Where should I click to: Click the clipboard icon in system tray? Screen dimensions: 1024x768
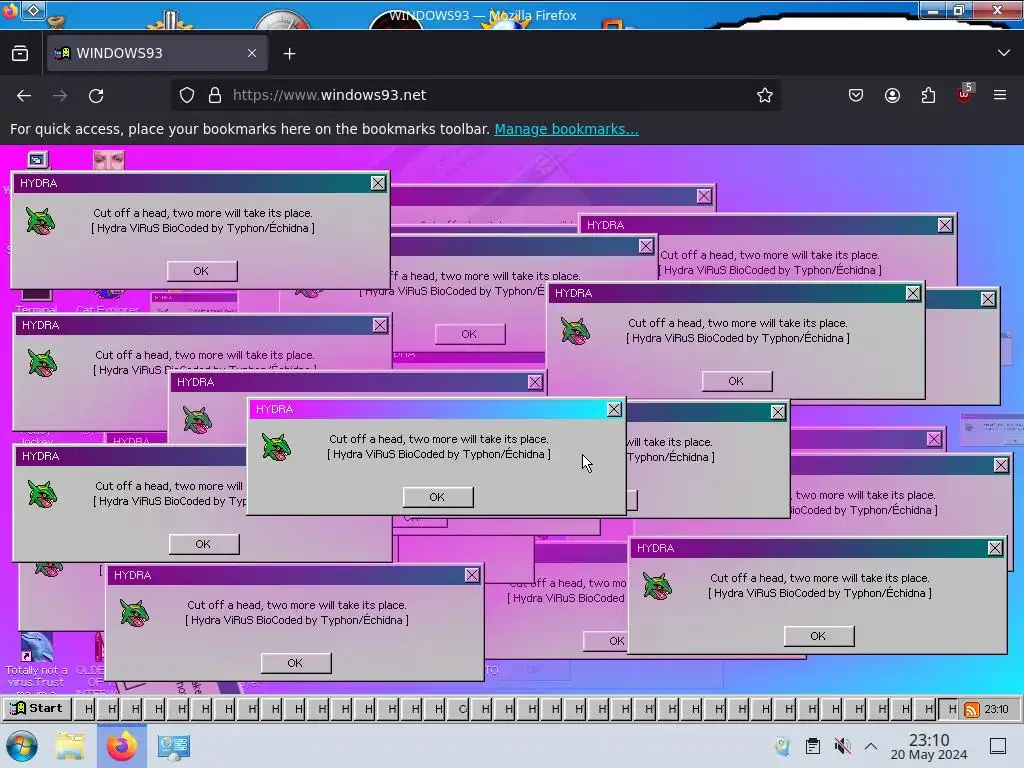[x=812, y=746]
